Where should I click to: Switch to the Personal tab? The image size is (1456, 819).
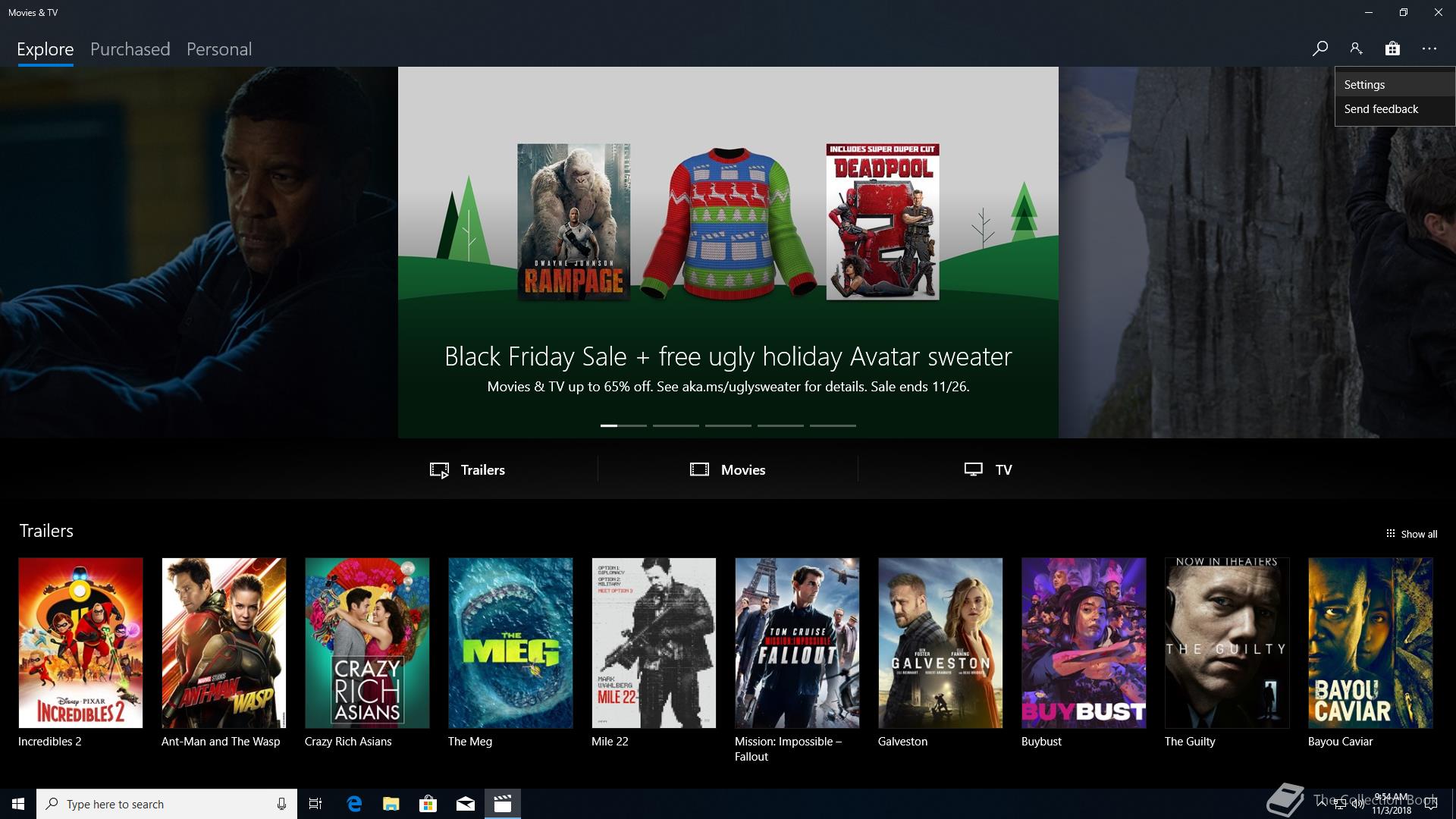click(219, 49)
